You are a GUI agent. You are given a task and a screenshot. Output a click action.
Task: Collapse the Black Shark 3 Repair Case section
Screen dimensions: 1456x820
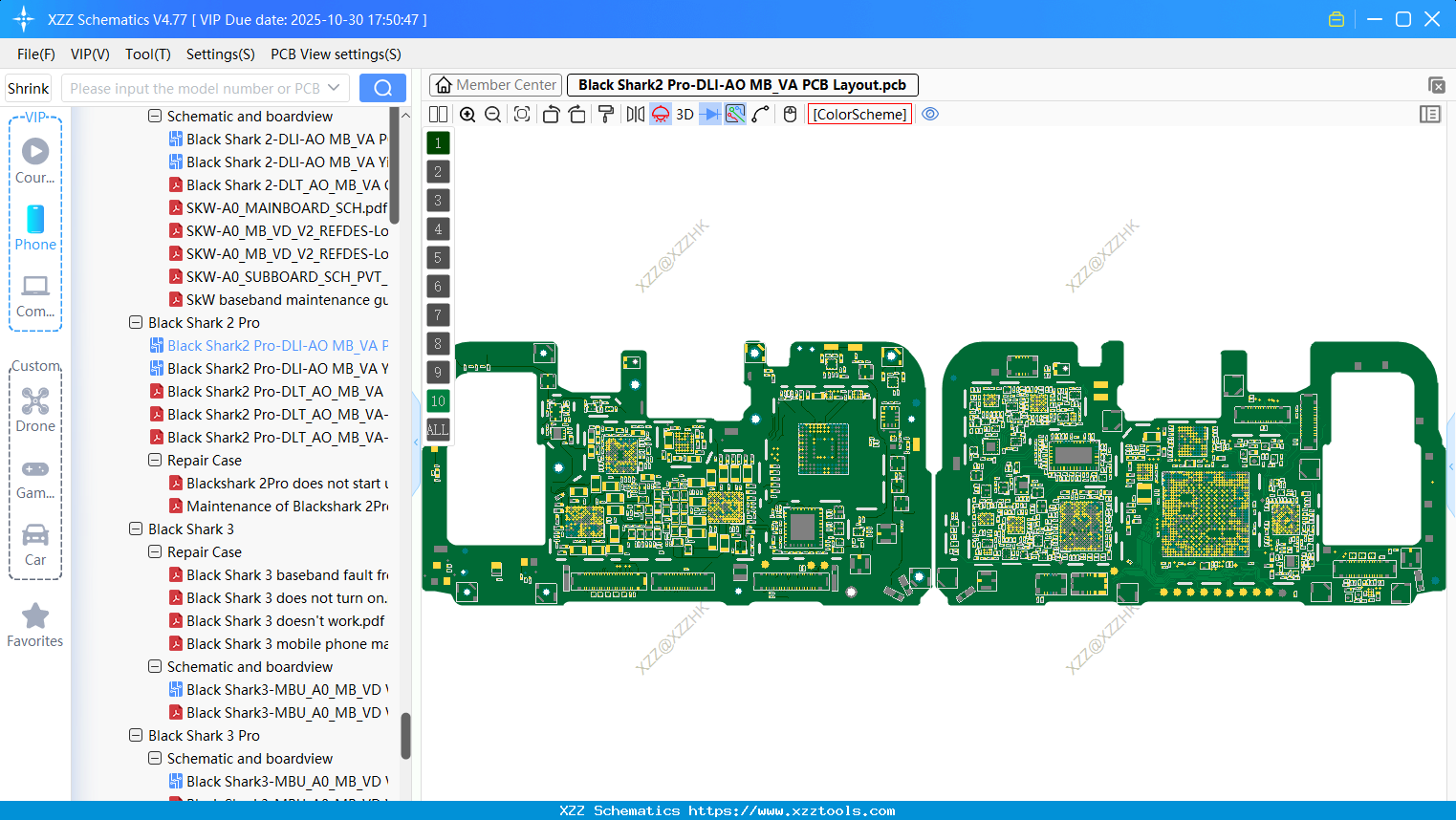[x=154, y=551]
